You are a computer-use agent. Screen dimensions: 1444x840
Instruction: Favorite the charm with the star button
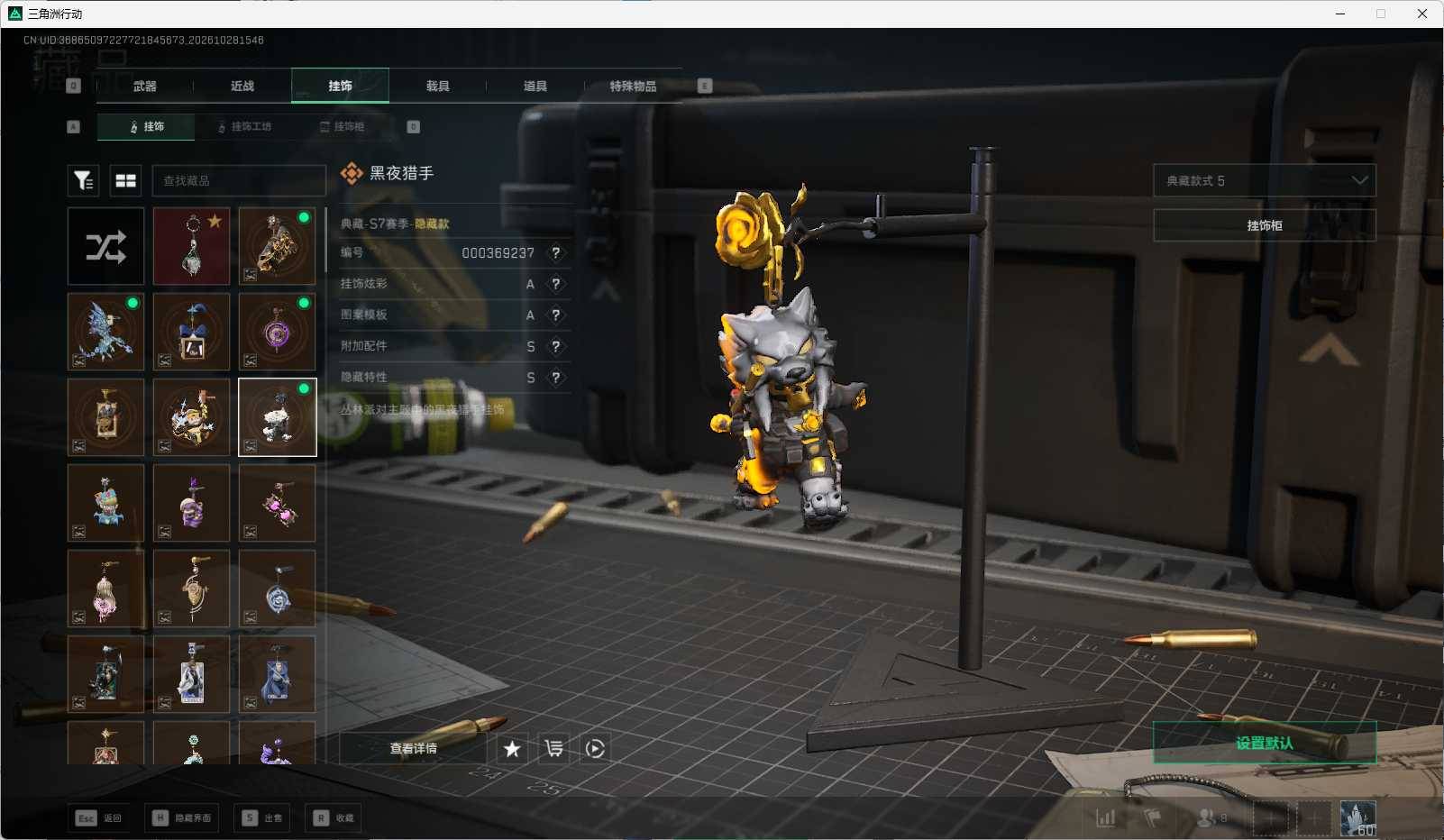pos(512,749)
